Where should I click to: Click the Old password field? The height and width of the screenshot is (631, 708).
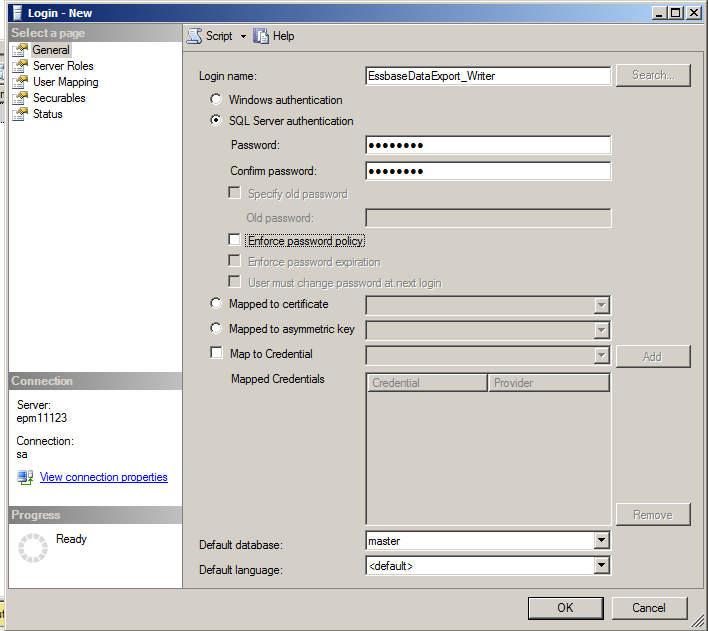488,218
